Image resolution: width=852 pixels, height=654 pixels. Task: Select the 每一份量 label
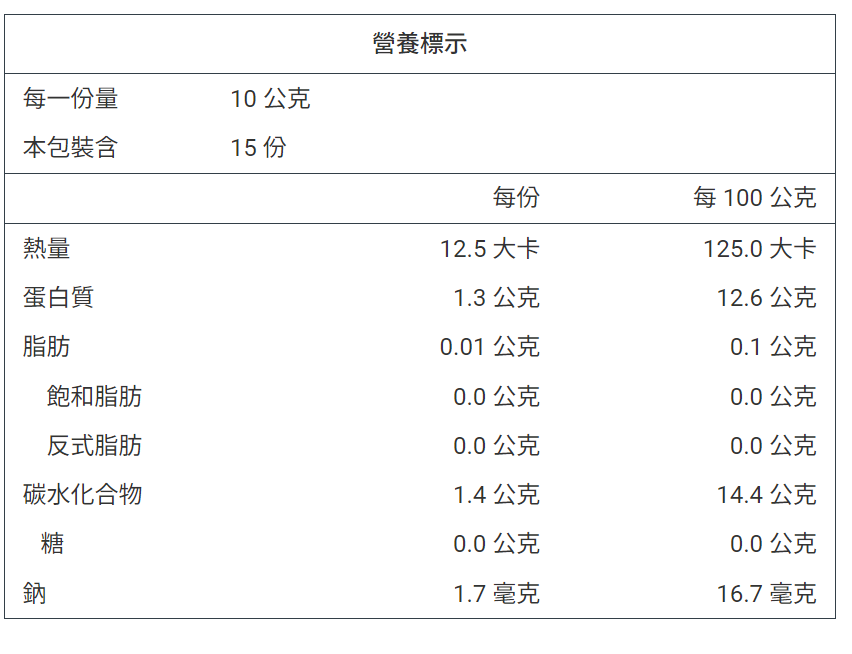(x=70, y=99)
